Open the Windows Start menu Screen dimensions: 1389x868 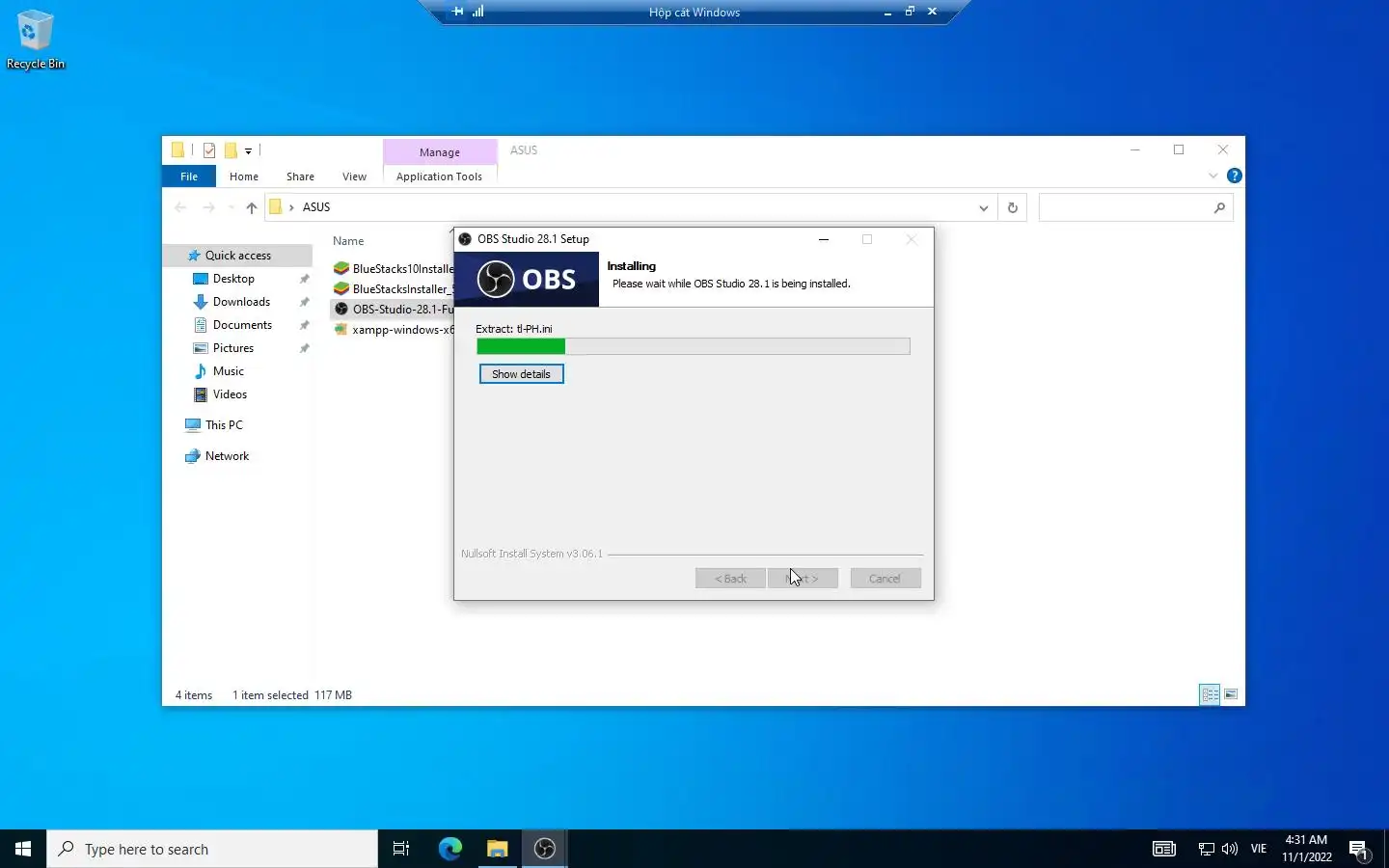23,849
